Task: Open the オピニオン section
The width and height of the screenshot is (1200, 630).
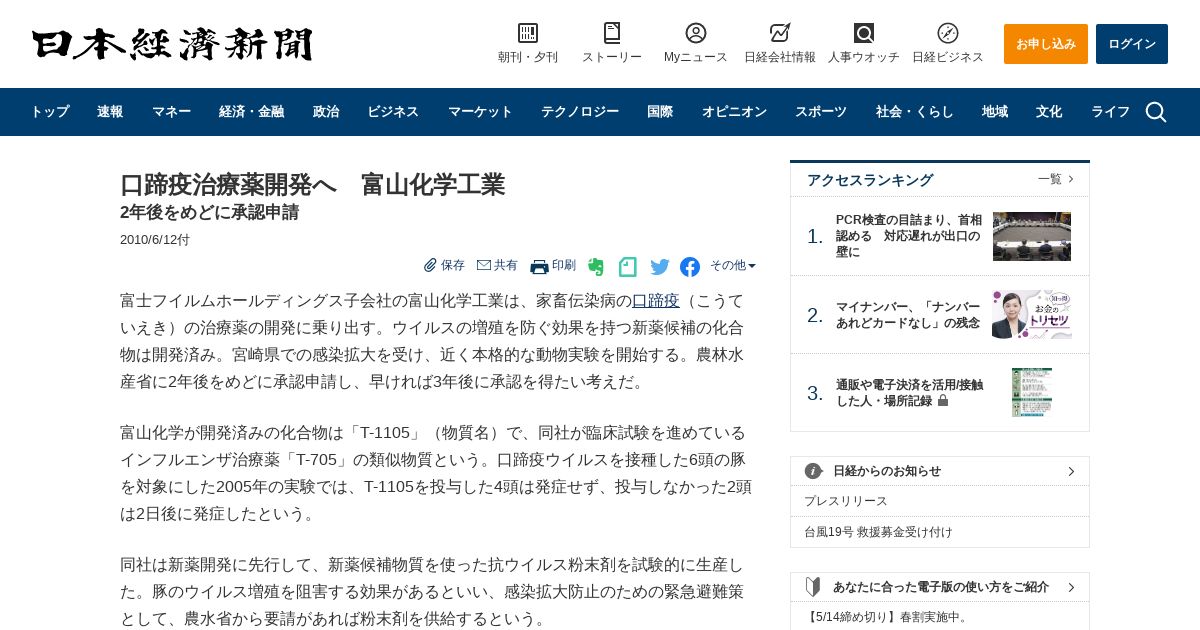Action: [x=734, y=112]
